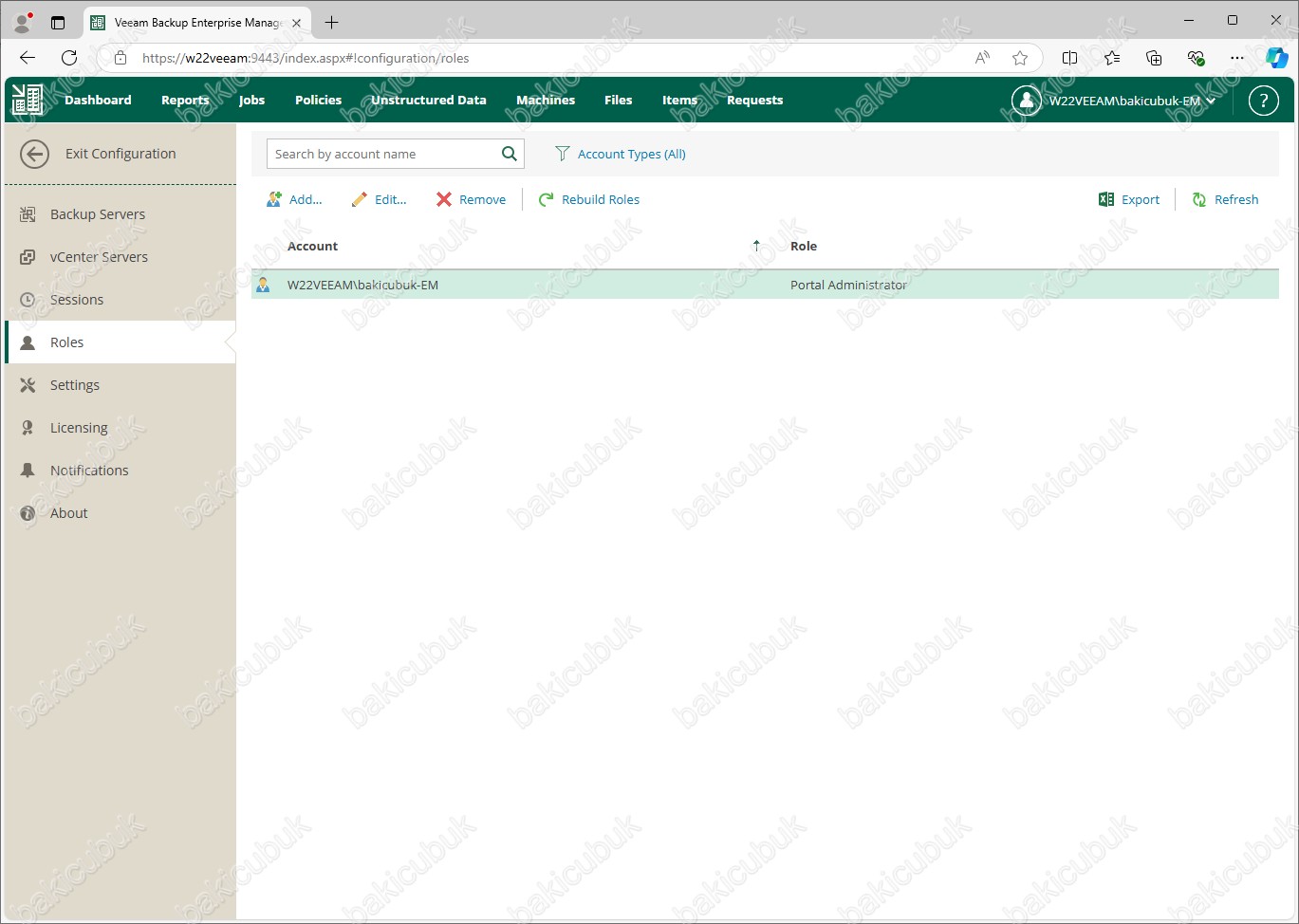Open browser favorites list icon
Viewport: 1299px width, 924px height.
1112,58
